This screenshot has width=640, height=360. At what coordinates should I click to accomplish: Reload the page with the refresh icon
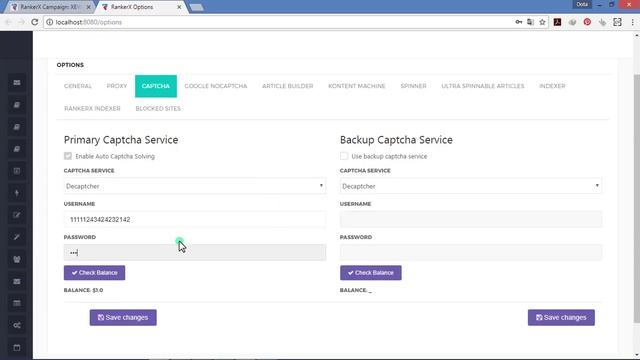click(35, 22)
